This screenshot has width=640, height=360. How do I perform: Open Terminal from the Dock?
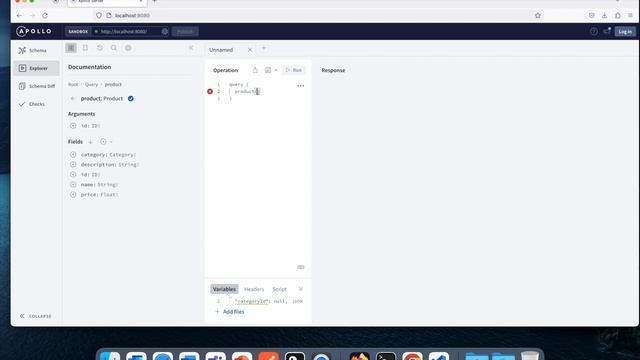(386, 357)
